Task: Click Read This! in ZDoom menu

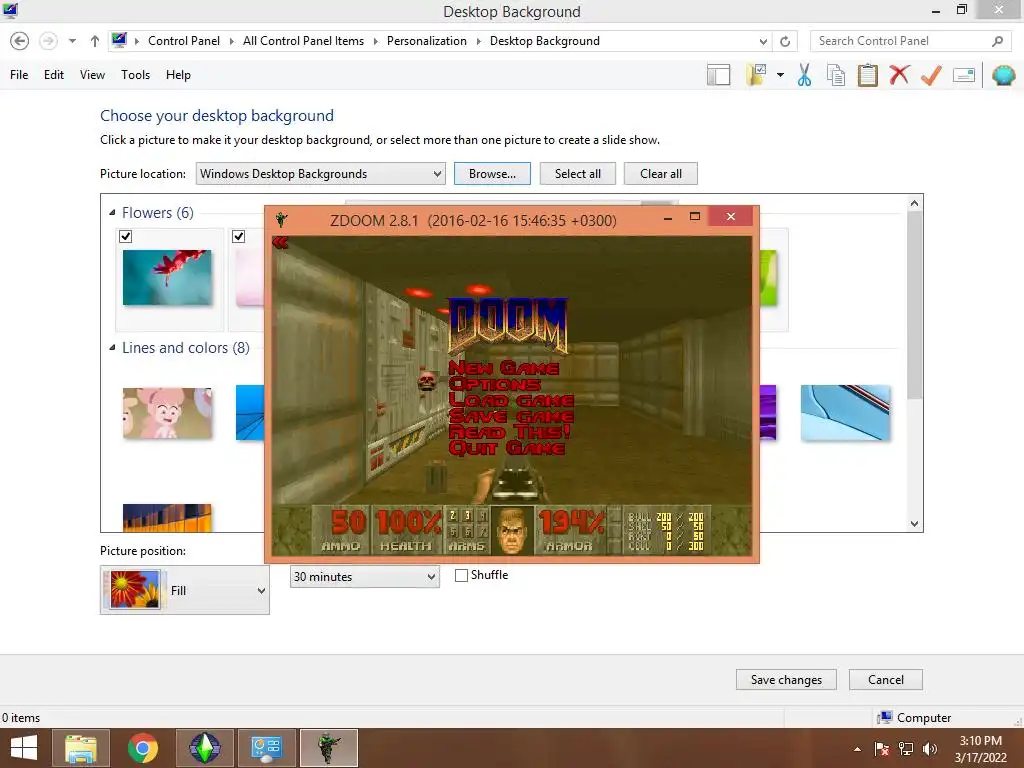Action: [509, 432]
